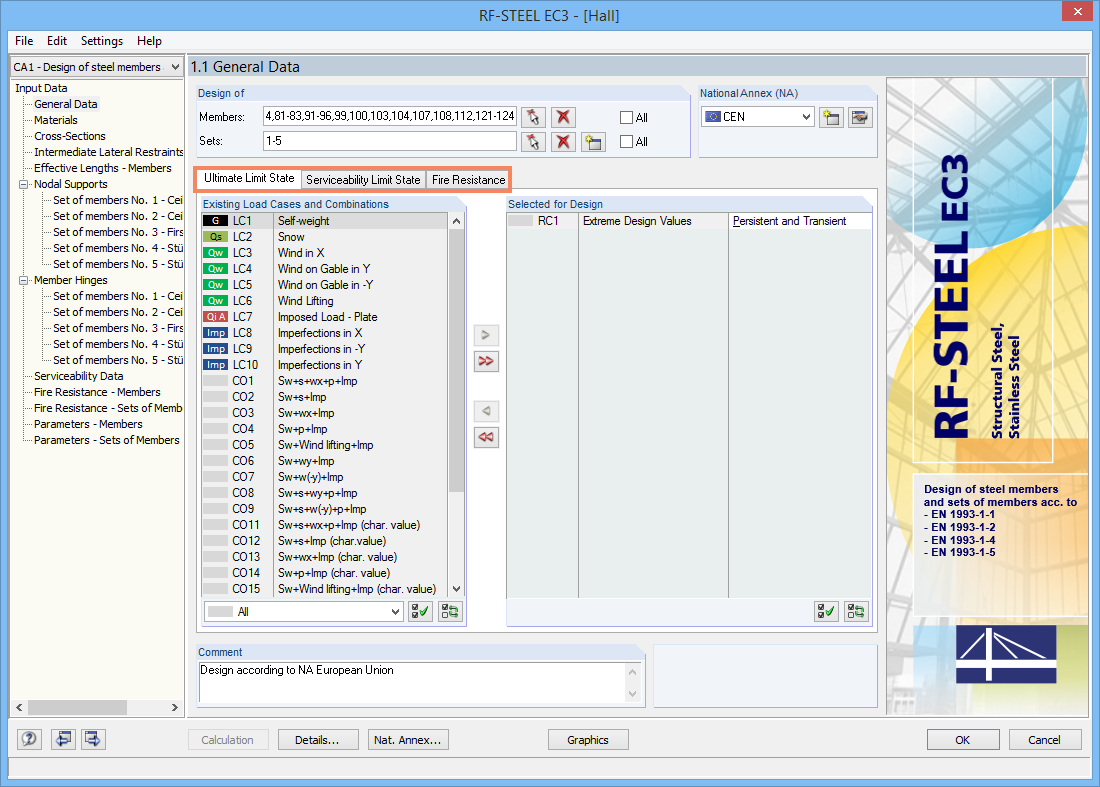This screenshot has width=1100, height=787.
Task: Click the load cases list down arrow
Action: (457, 589)
